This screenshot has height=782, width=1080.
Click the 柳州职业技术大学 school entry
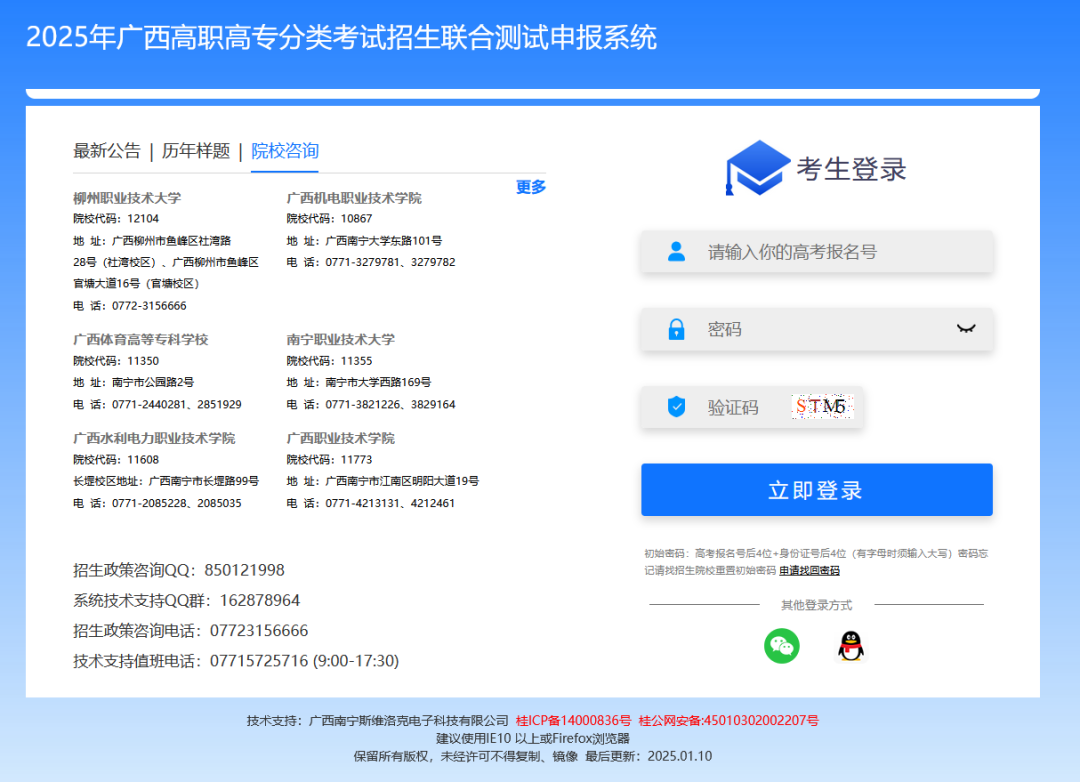[127, 198]
